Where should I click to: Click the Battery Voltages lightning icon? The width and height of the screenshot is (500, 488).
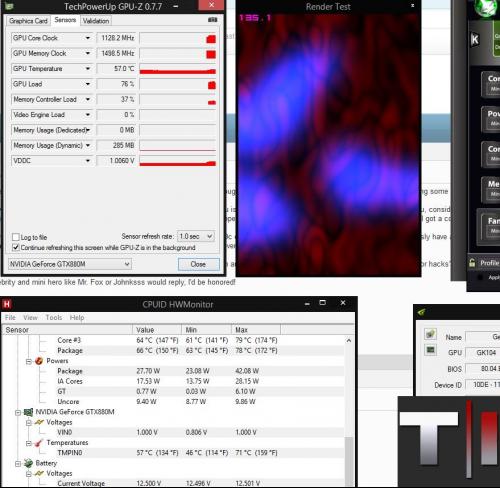pyautogui.click(x=39, y=473)
